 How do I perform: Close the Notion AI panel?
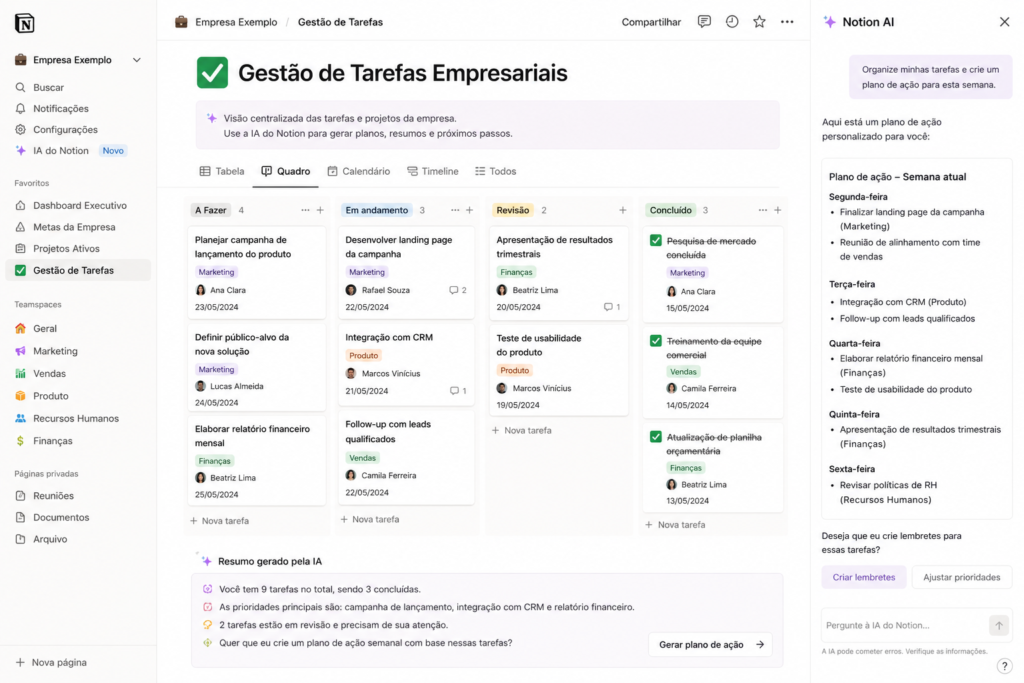coord(1004,22)
